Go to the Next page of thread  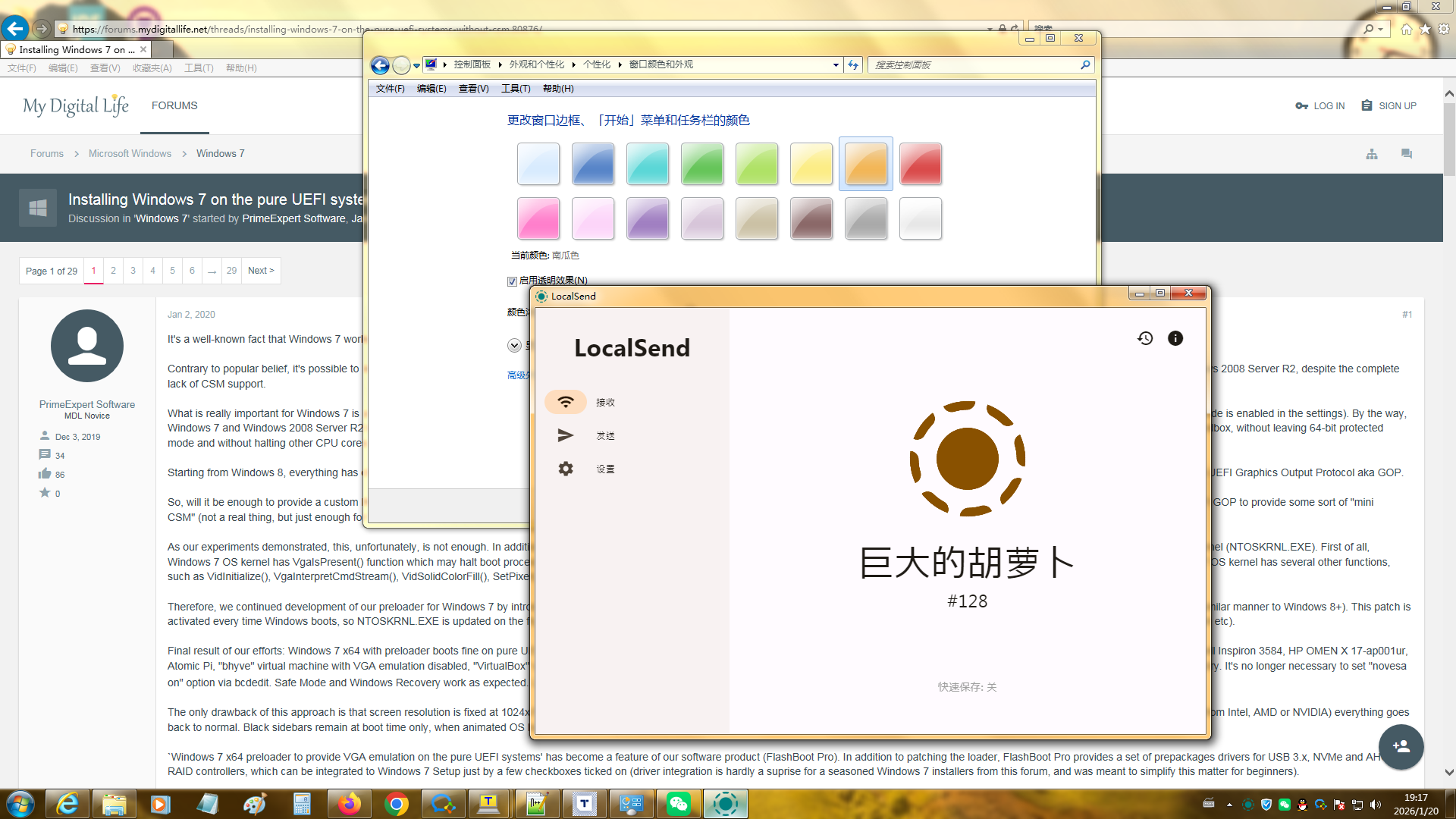(261, 271)
